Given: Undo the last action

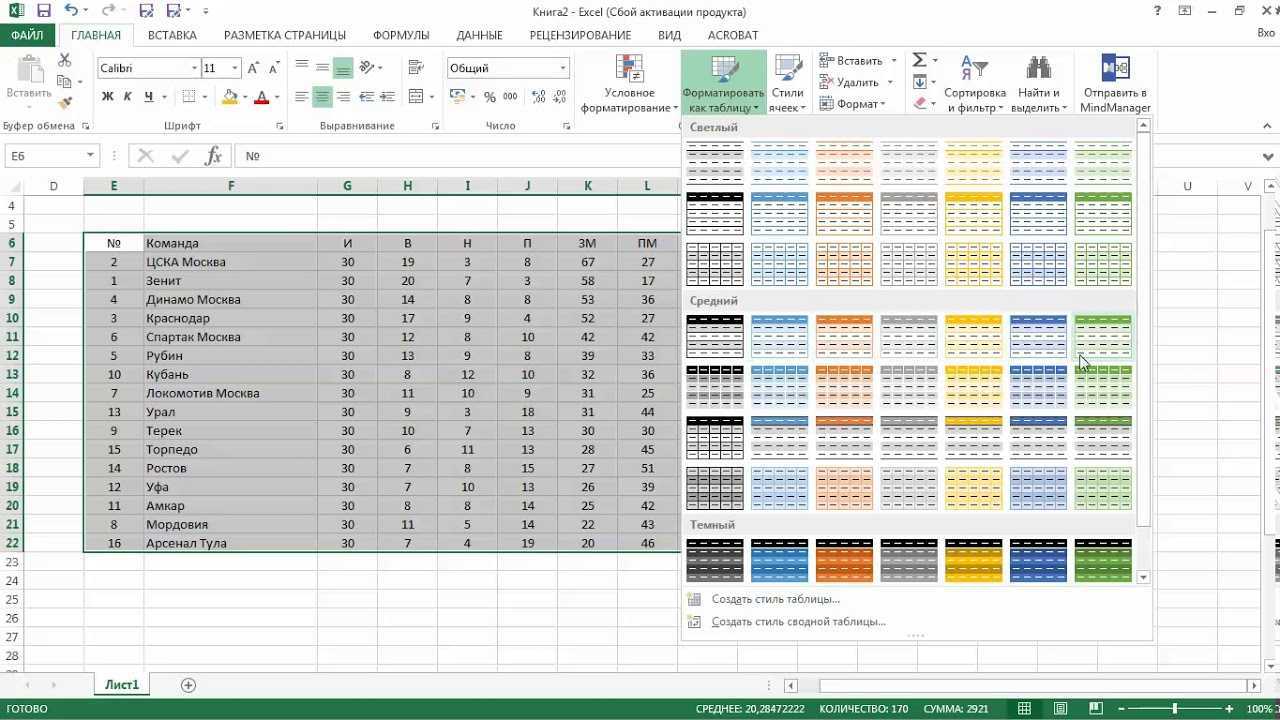Looking at the screenshot, I should 71,11.
